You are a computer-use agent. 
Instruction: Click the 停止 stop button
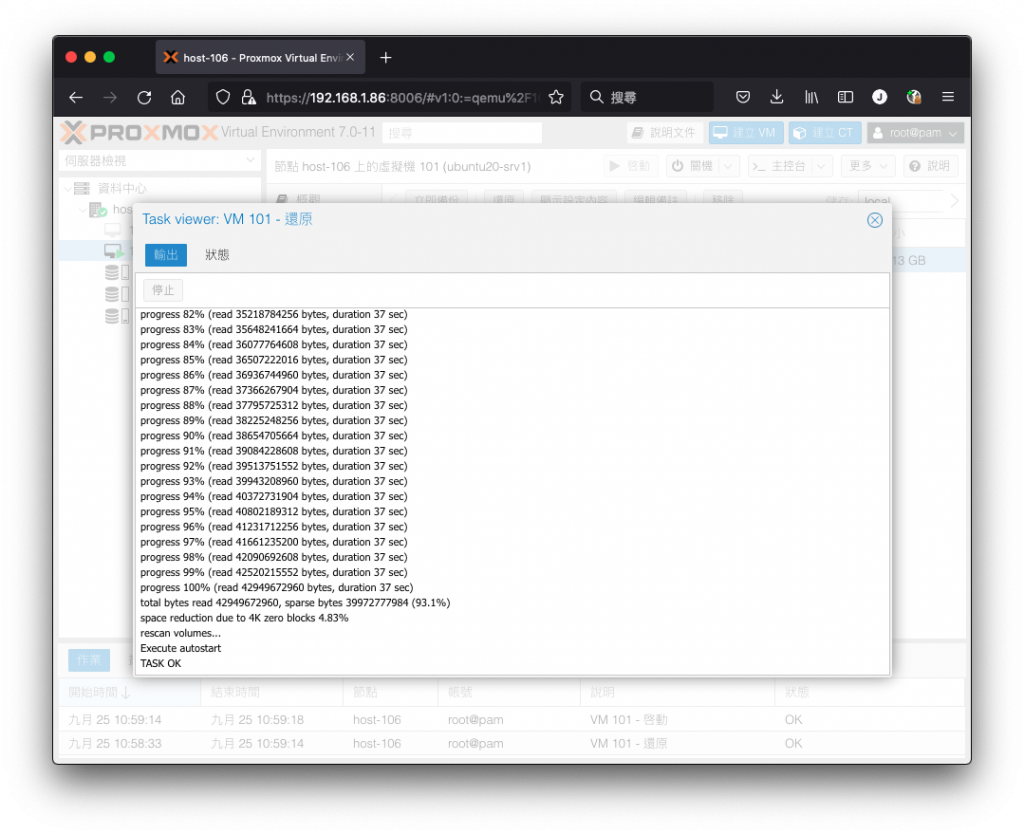tap(163, 290)
